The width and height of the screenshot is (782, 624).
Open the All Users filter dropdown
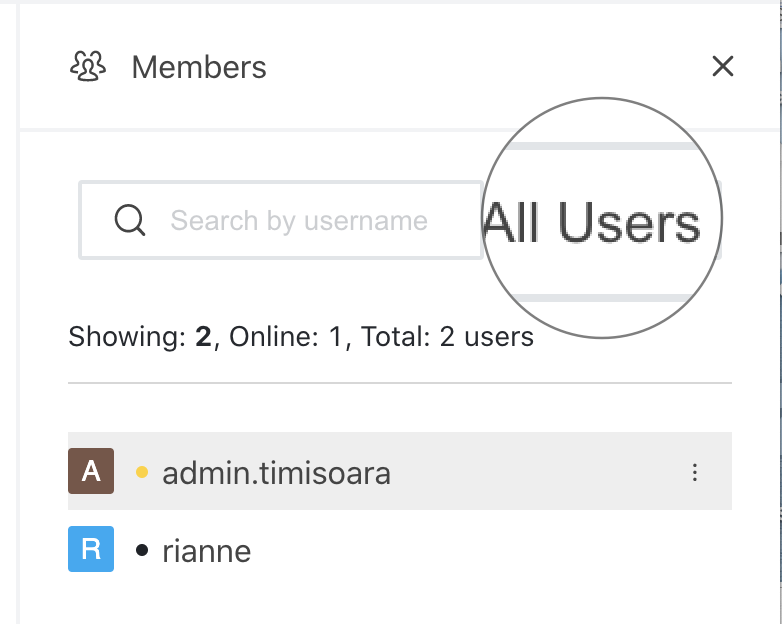click(600, 222)
